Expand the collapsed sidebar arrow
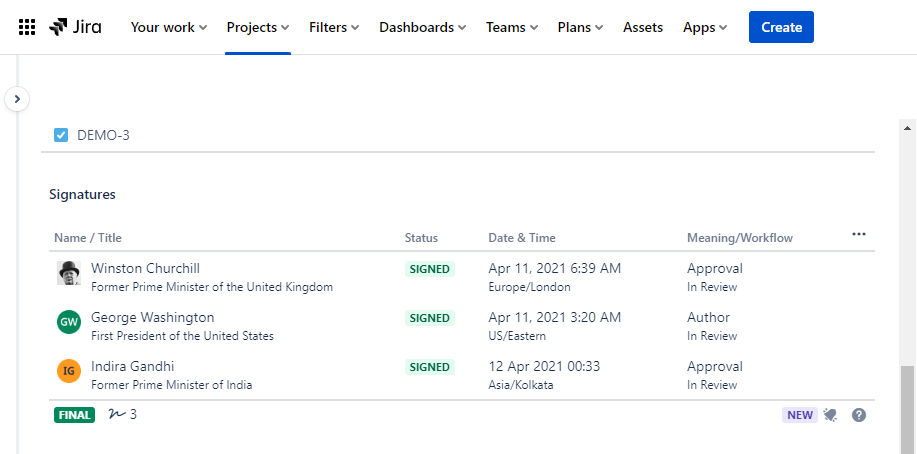Viewport: 917px width, 454px height. point(17,99)
